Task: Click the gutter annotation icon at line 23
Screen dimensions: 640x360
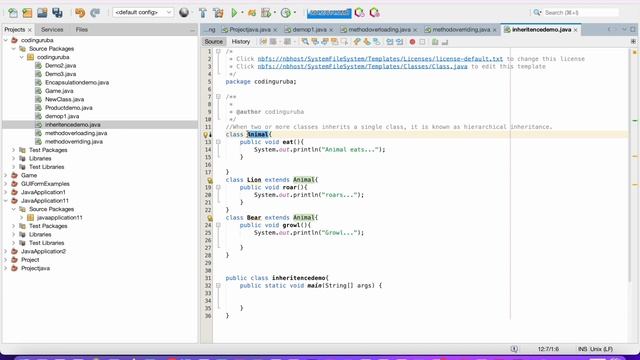Action: [x=210, y=218]
